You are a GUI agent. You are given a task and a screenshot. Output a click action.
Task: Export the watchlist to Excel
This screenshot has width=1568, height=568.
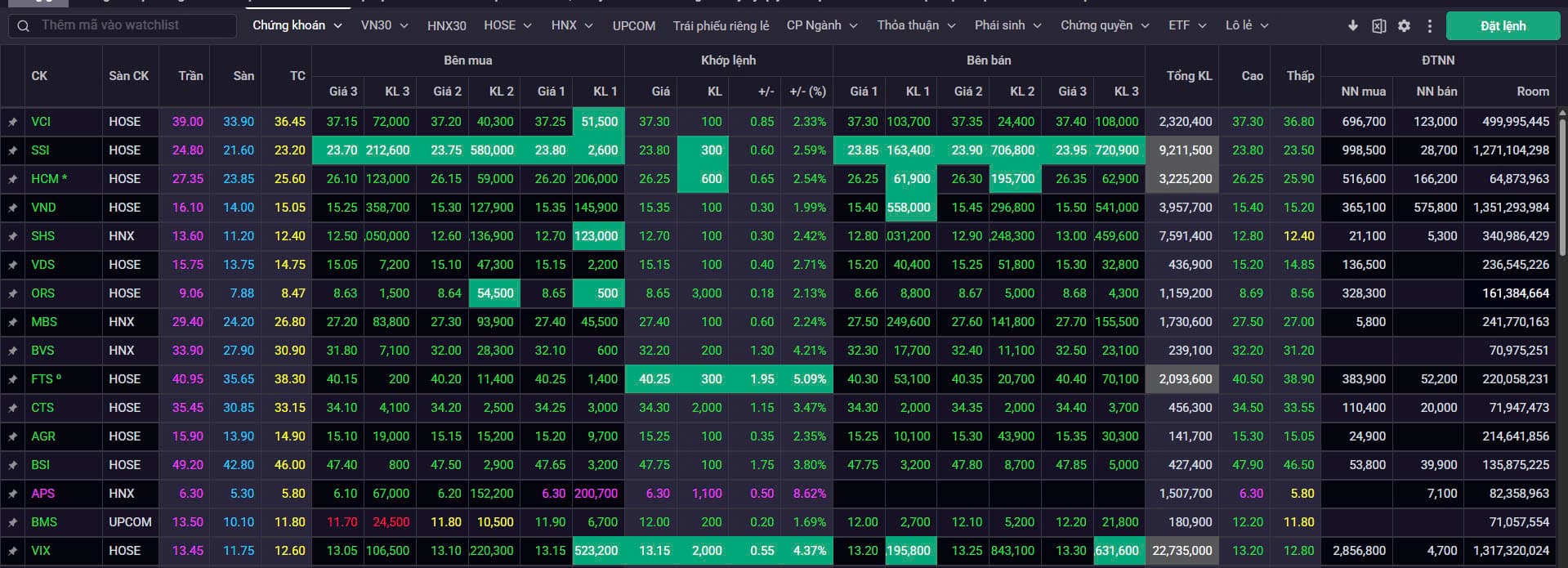1378,25
